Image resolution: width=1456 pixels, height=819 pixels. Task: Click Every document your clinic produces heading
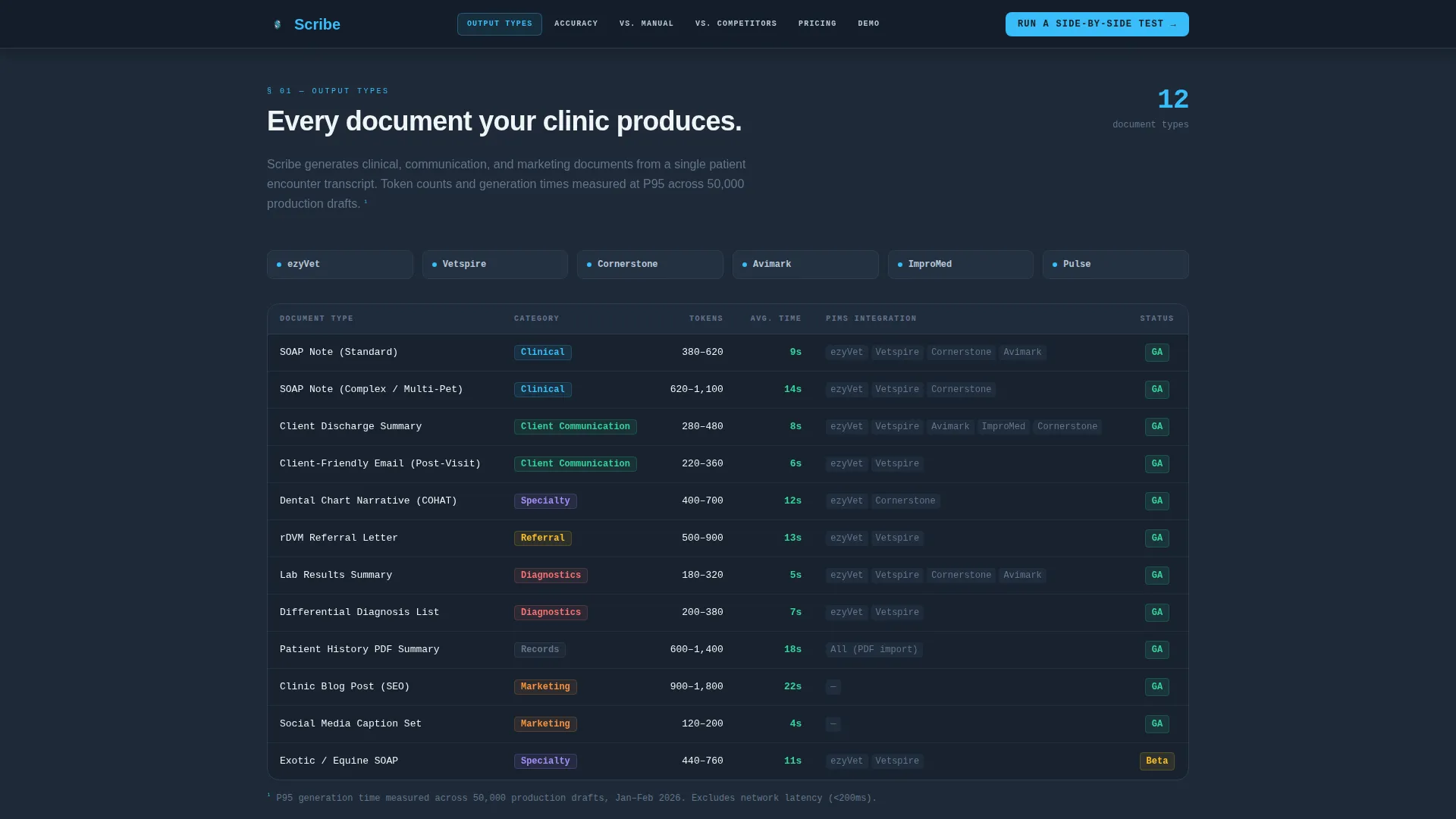click(504, 121)
